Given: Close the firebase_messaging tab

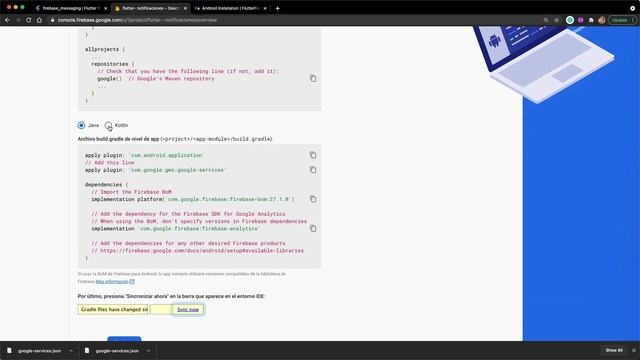Looking at the screenshot, I should point(106,8).
